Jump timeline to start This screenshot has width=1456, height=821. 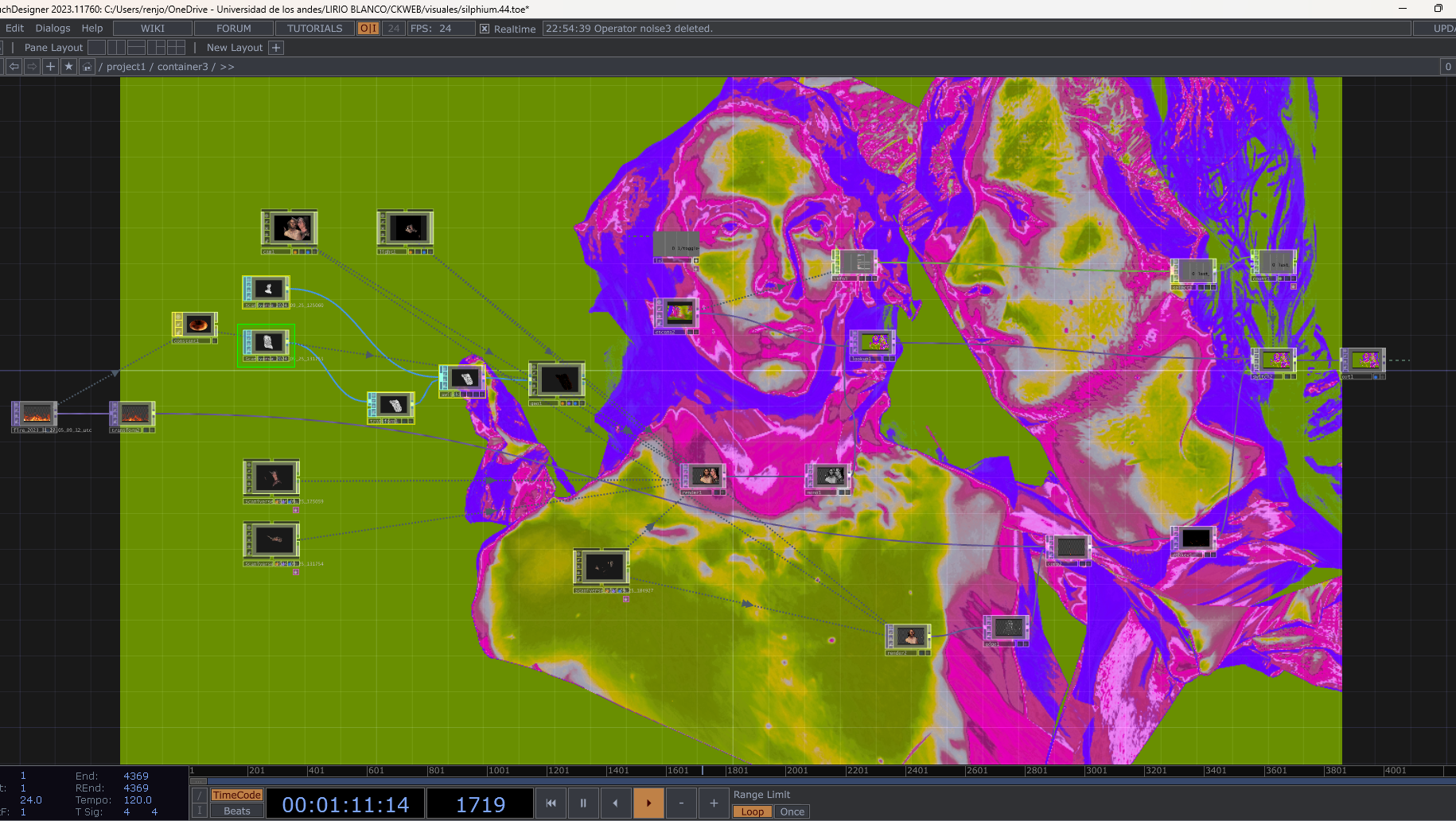tap(551, 803)
